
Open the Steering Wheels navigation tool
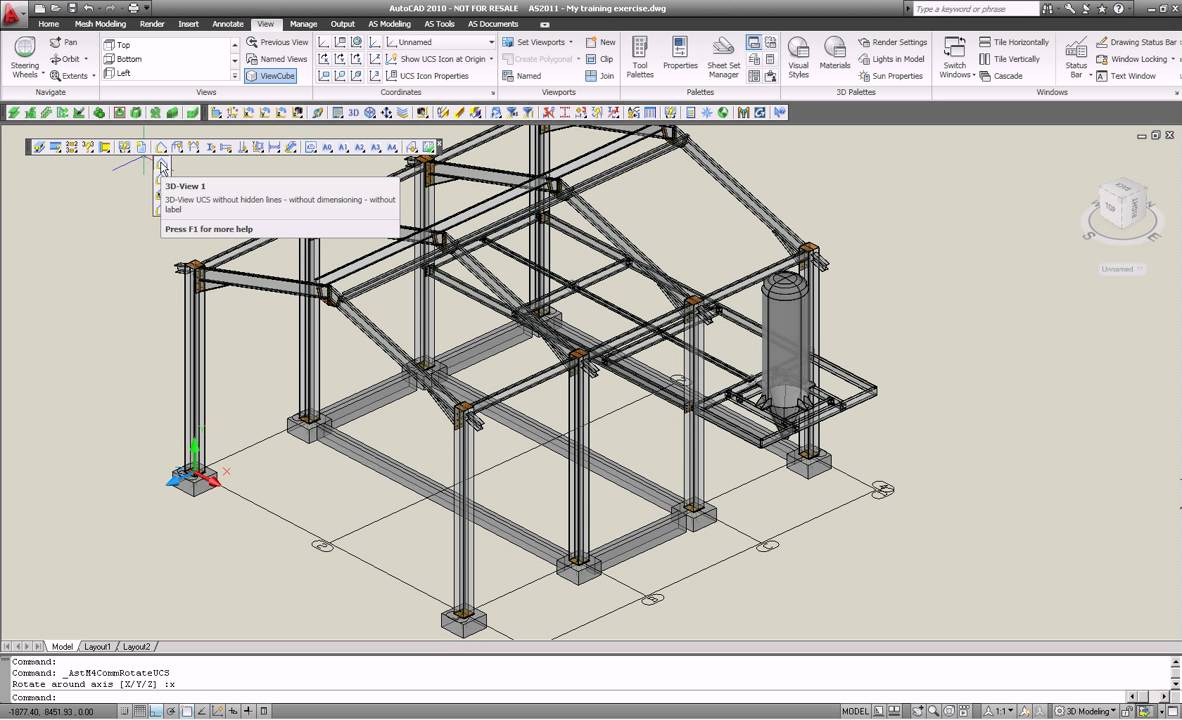[x=25, y=57]
